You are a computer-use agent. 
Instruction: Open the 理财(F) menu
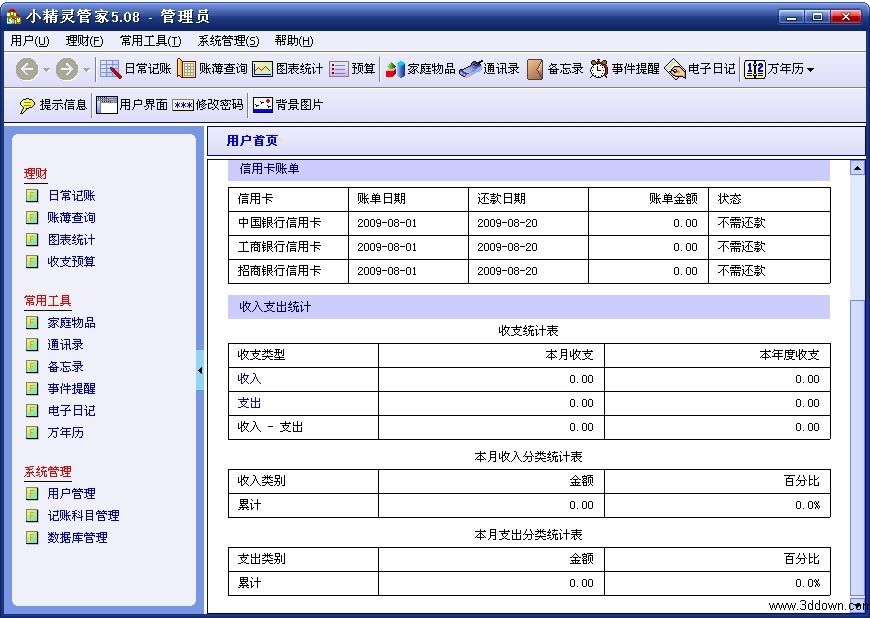tap(84, 40)
